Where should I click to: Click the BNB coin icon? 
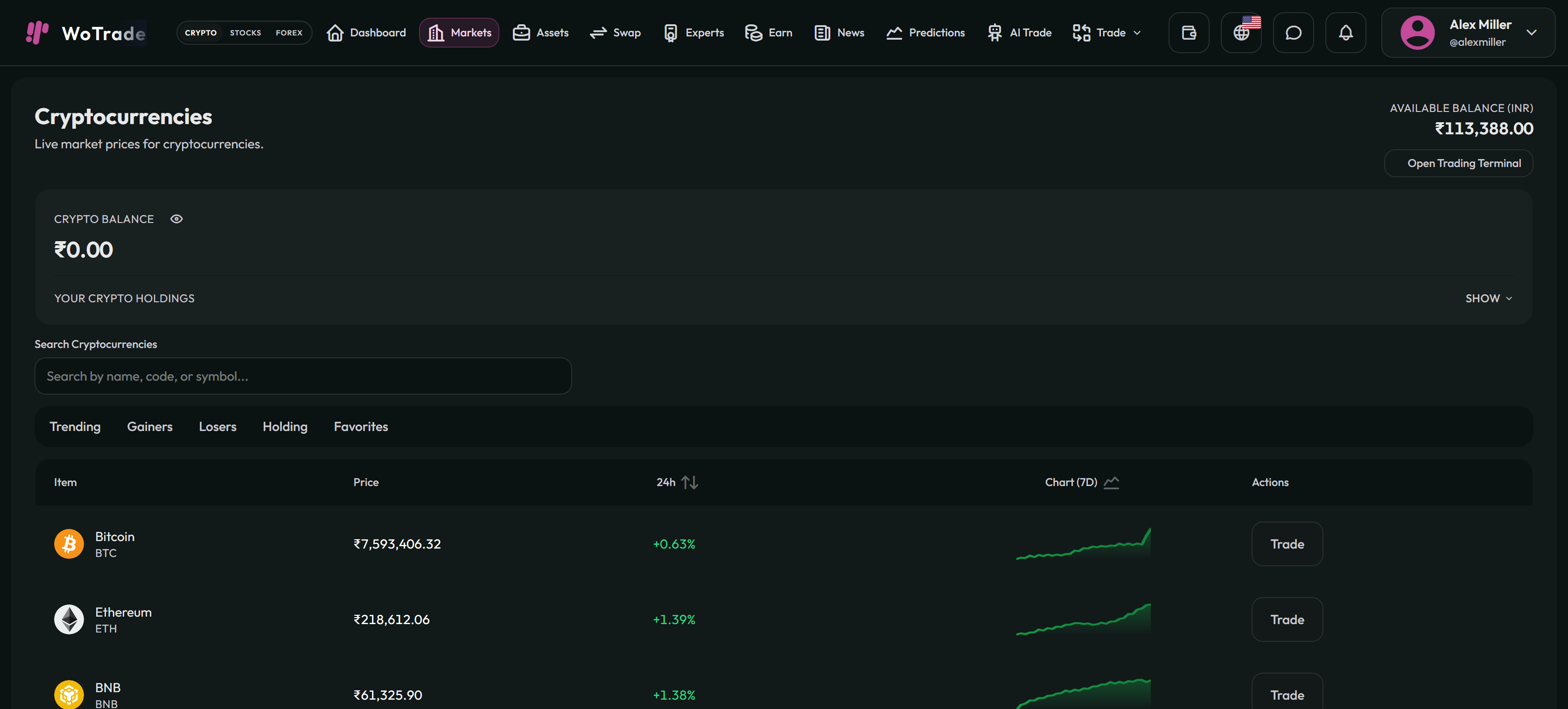(69, 695)
